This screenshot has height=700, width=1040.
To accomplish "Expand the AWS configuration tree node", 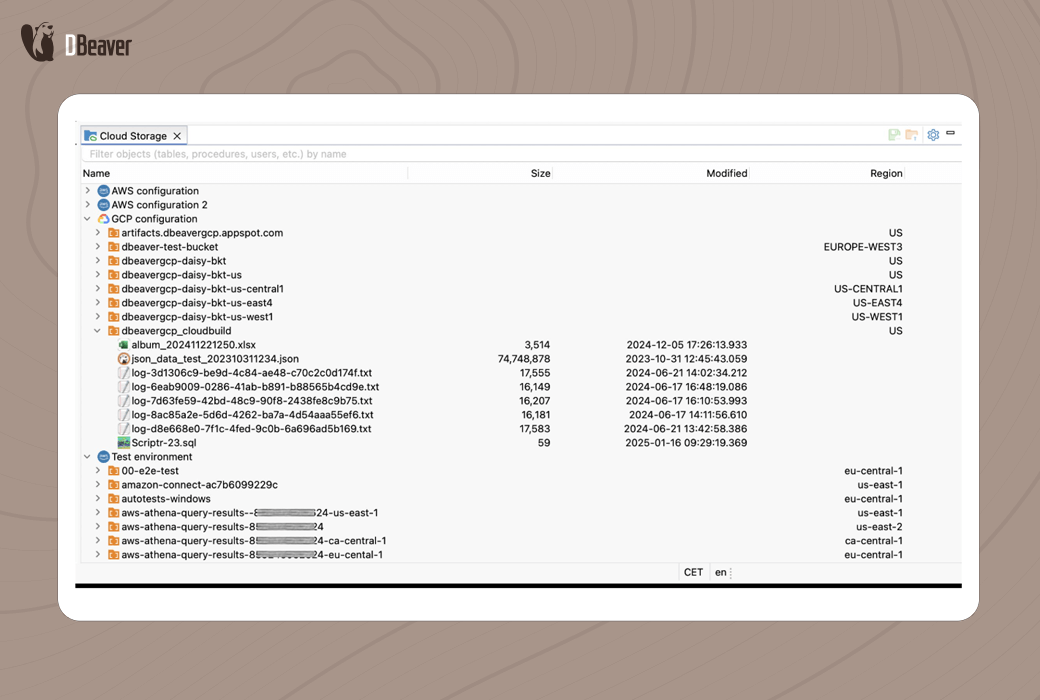I will pyautogui.click(x=88, y=190).
